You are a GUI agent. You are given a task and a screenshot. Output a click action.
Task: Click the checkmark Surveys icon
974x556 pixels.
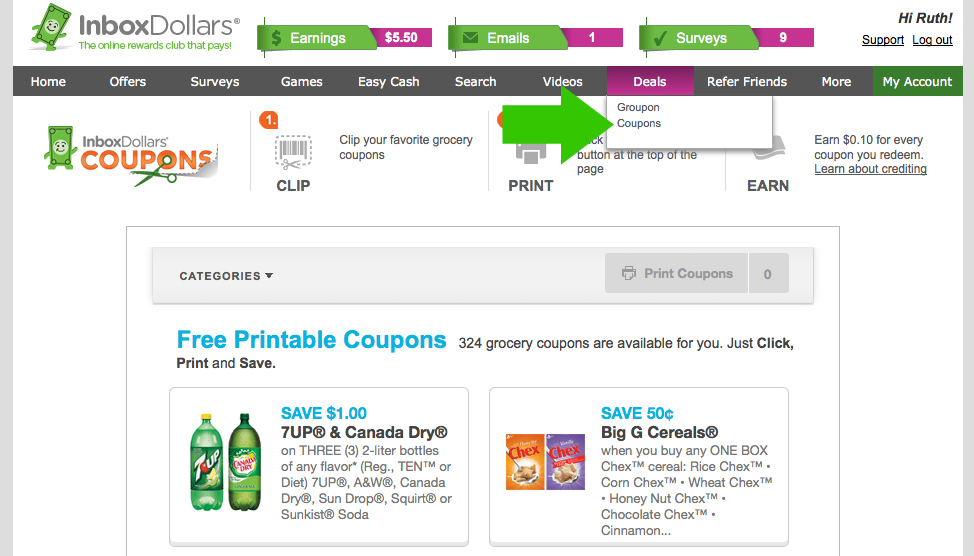point(660,38)
